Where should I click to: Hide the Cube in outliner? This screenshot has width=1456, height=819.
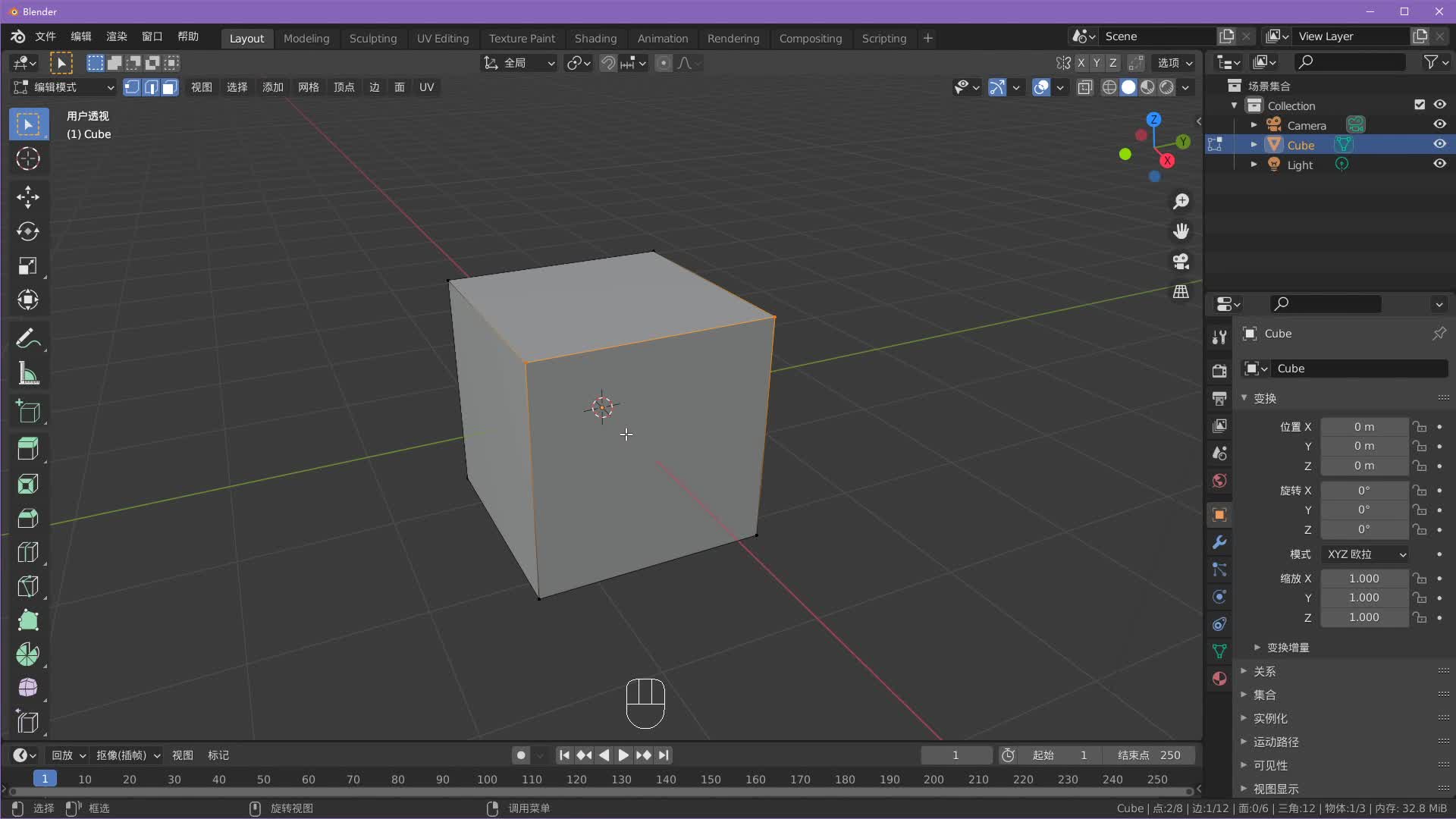click(x=1439, y=144)
